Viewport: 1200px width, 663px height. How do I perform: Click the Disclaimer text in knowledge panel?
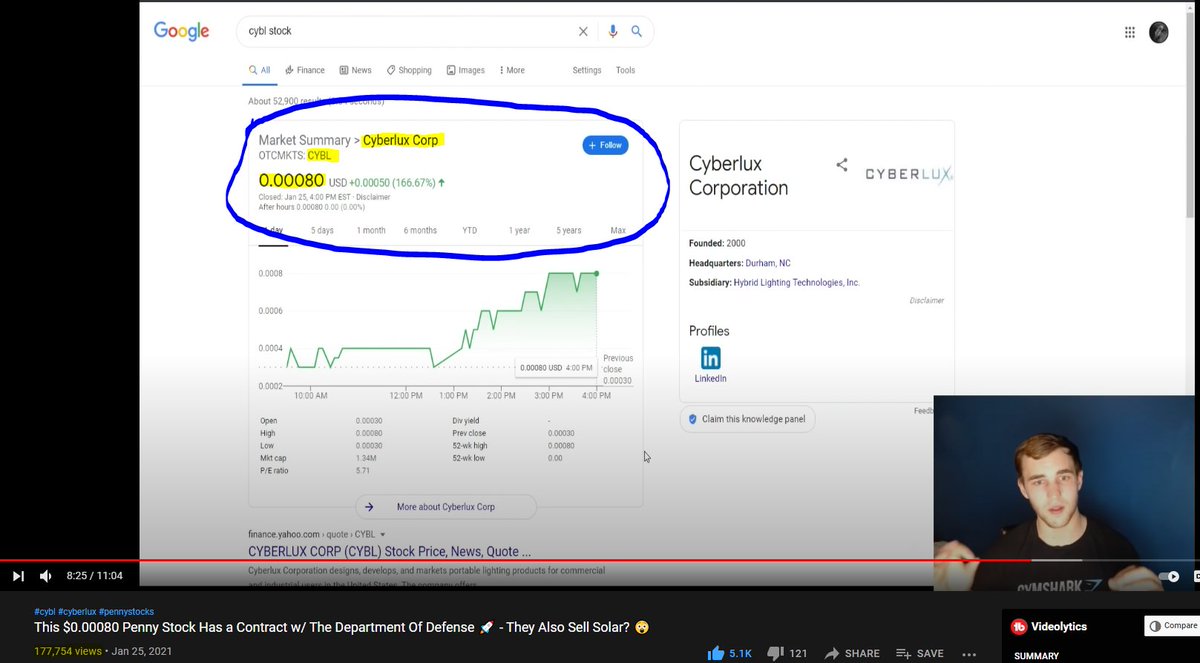click(x=926, y=300)
